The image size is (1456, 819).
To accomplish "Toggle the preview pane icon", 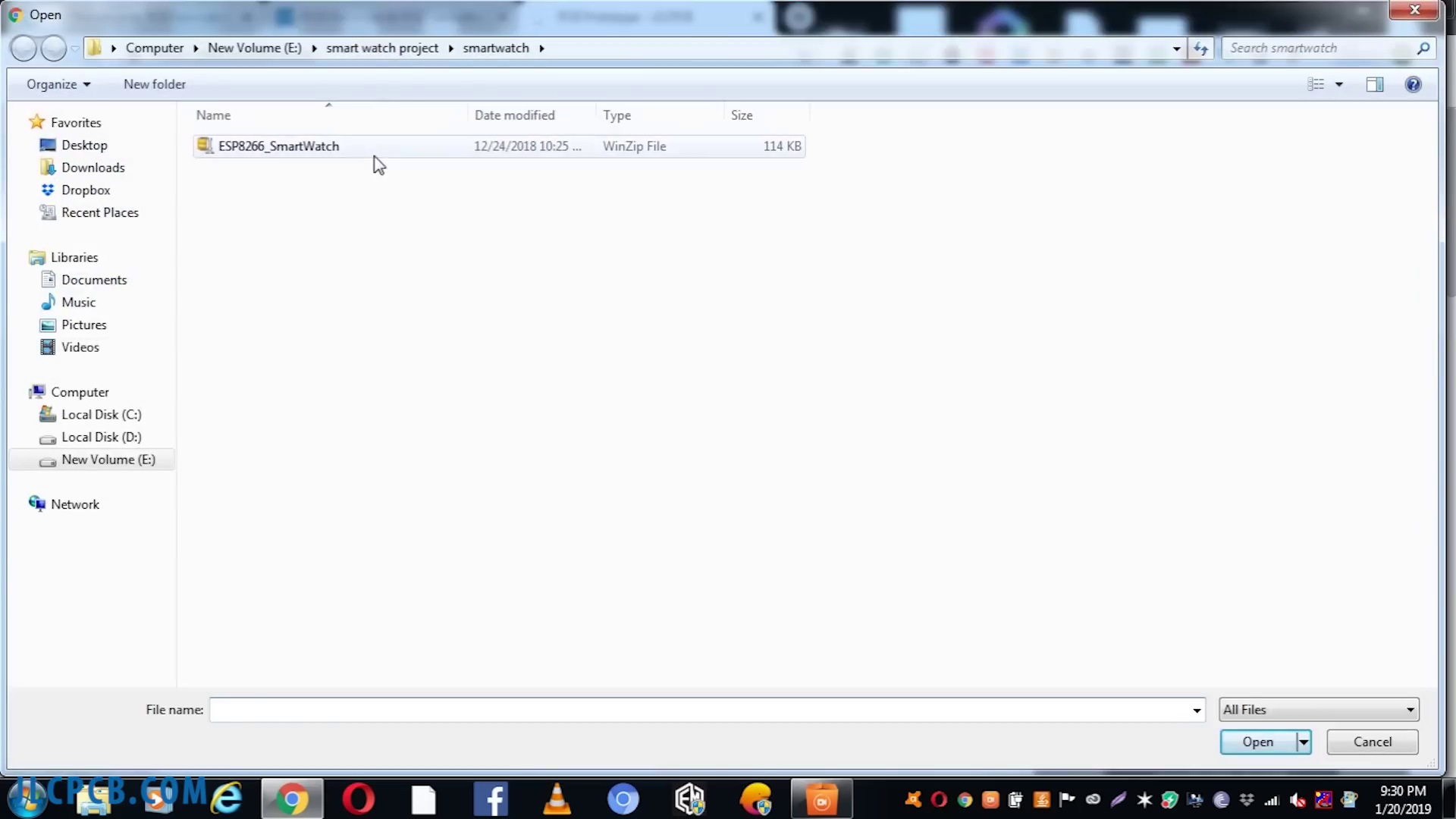I will tap(1374, 84).
